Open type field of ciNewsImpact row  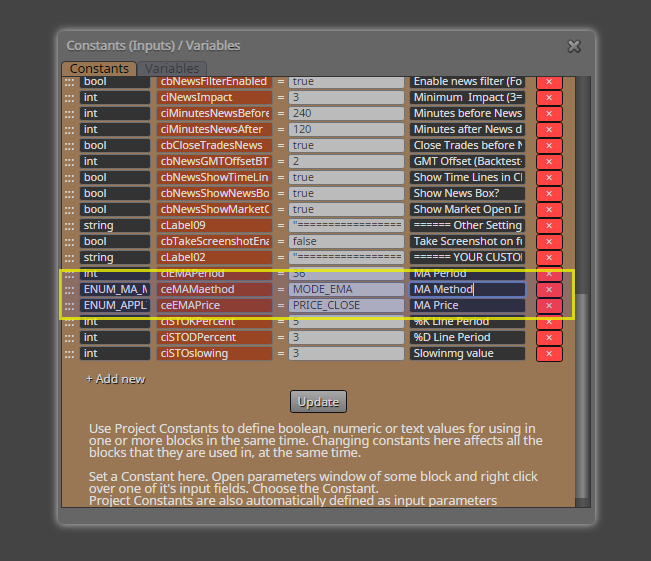[x=115, y=97]
